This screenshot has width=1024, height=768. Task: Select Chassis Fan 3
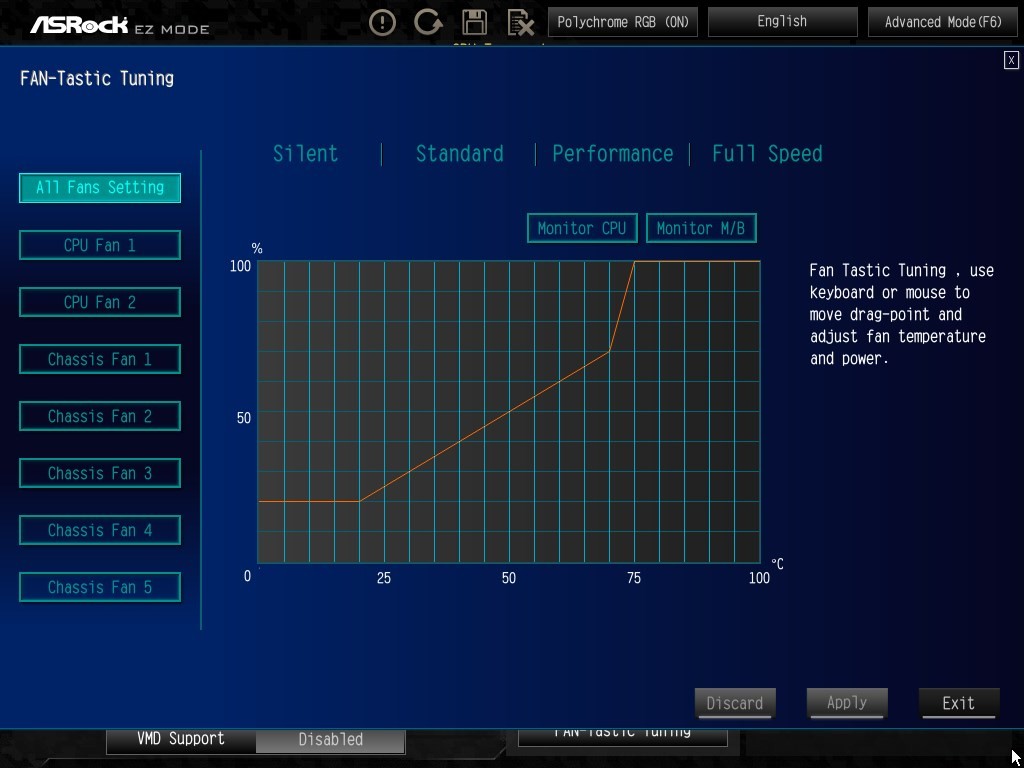pos(100,473)
